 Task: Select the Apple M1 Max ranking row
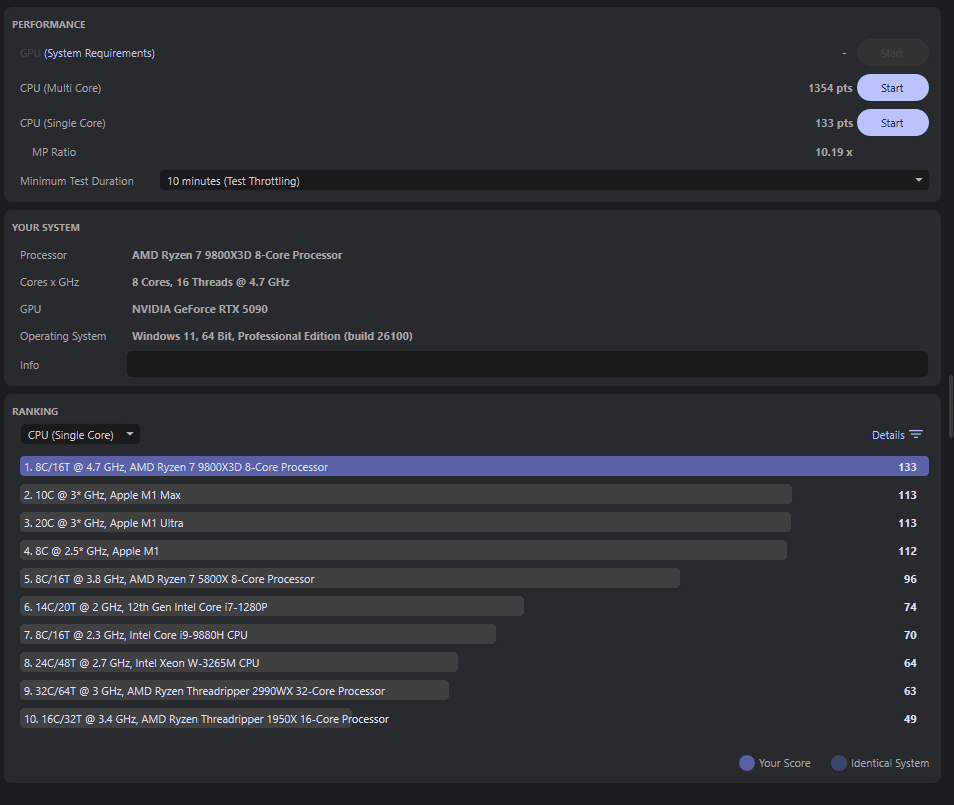tap(406, 495)
